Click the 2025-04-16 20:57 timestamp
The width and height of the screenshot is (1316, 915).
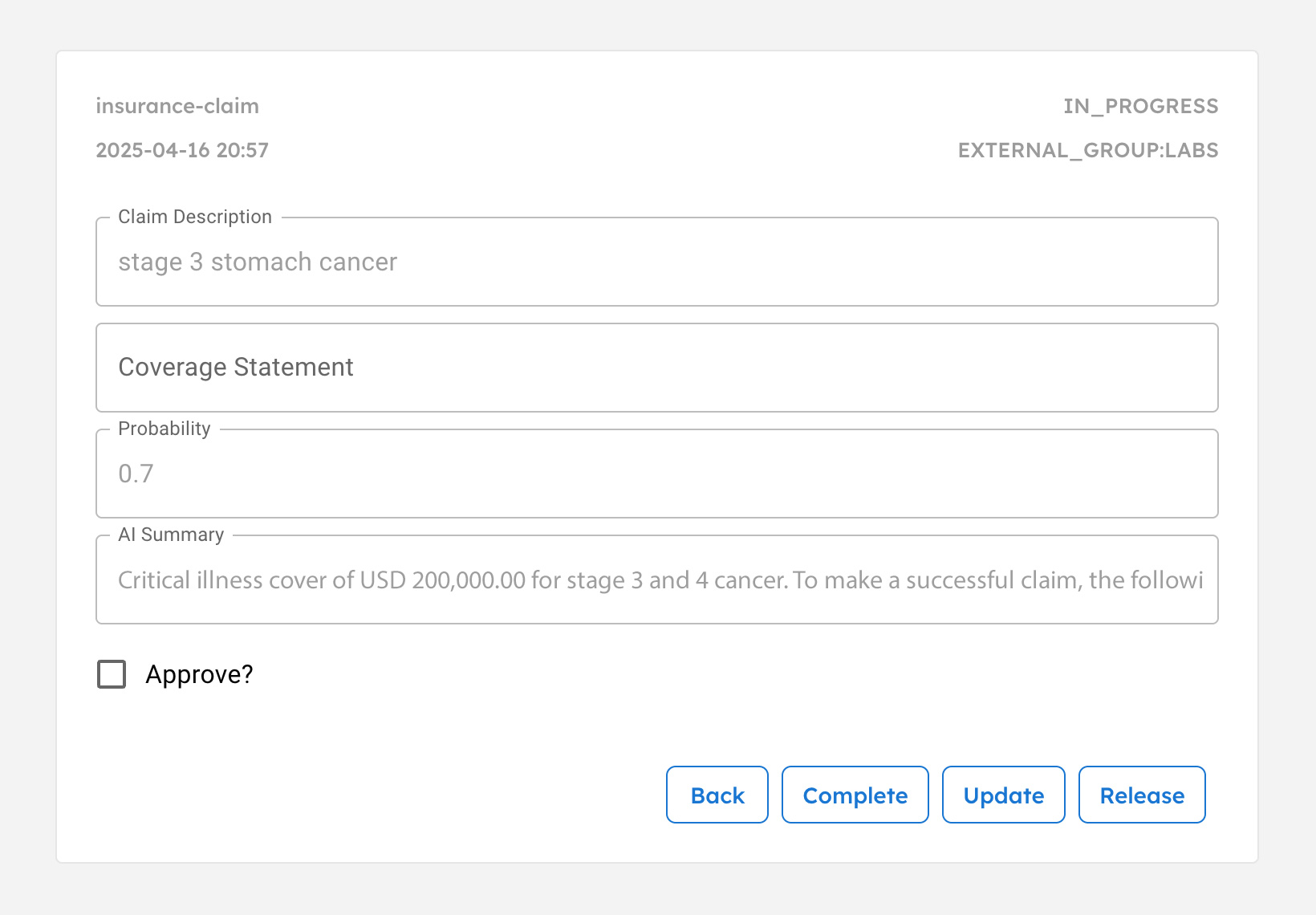pos(182,149)
